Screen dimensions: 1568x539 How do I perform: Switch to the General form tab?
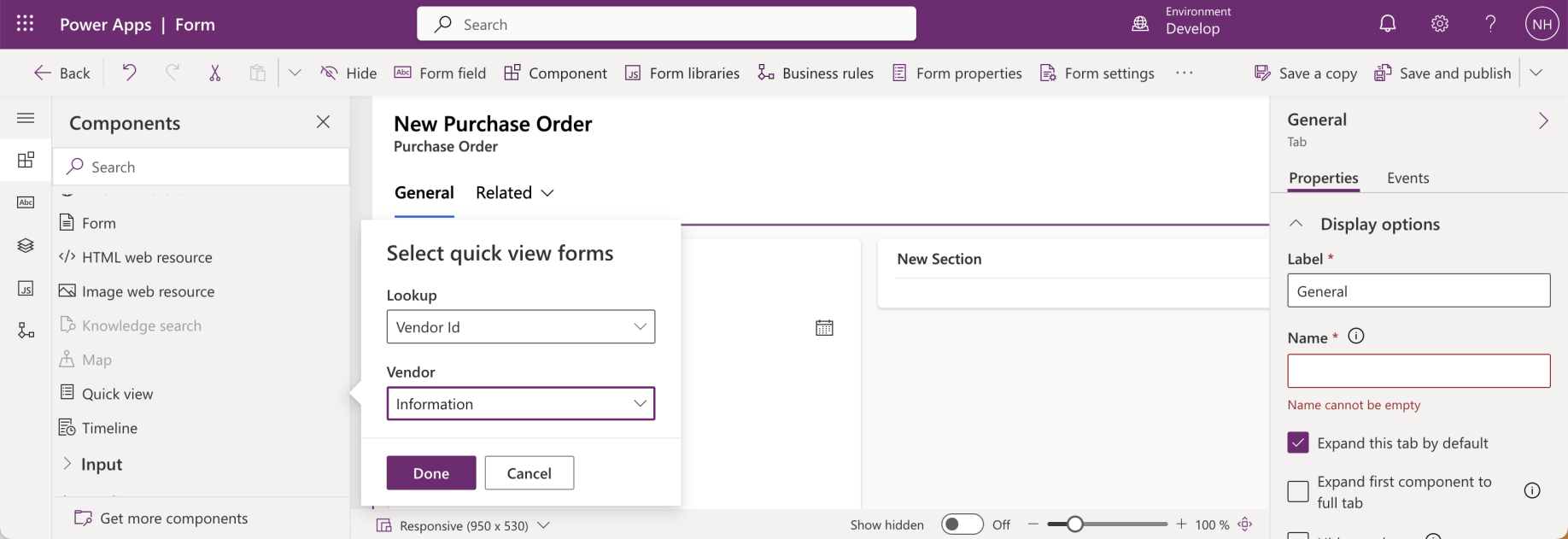pyautogui.click(x=424, y=192)
